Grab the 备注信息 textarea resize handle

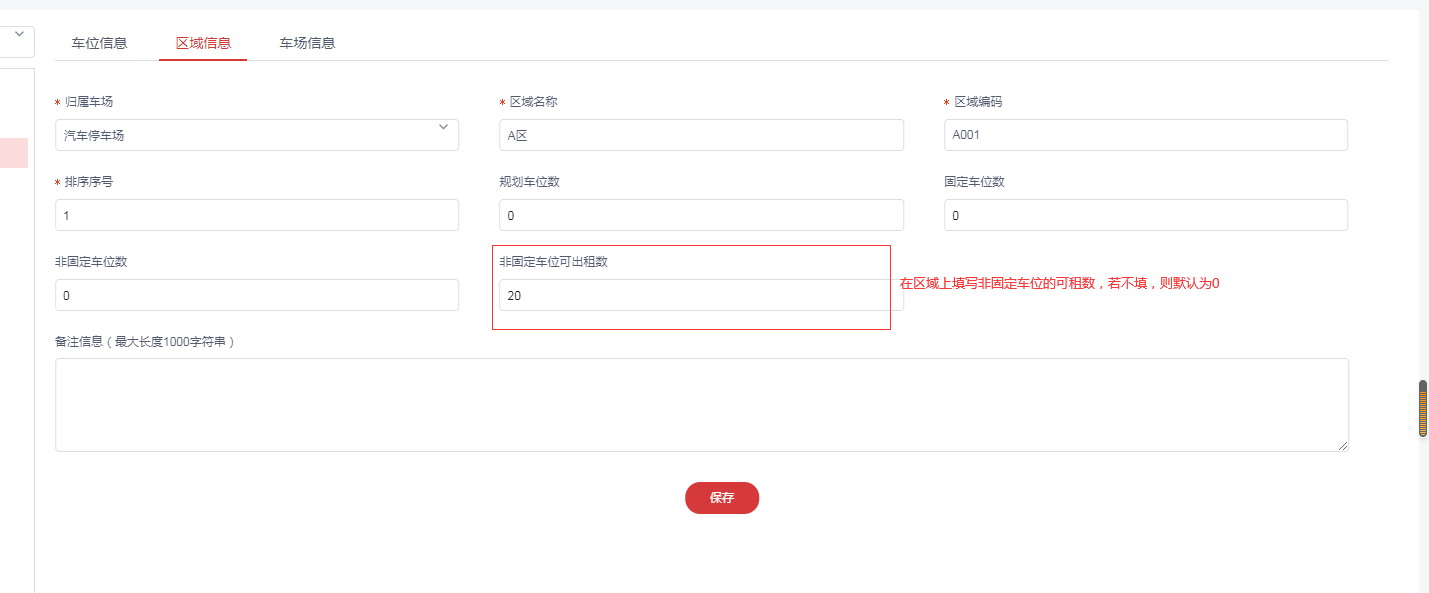[1343, 446]
